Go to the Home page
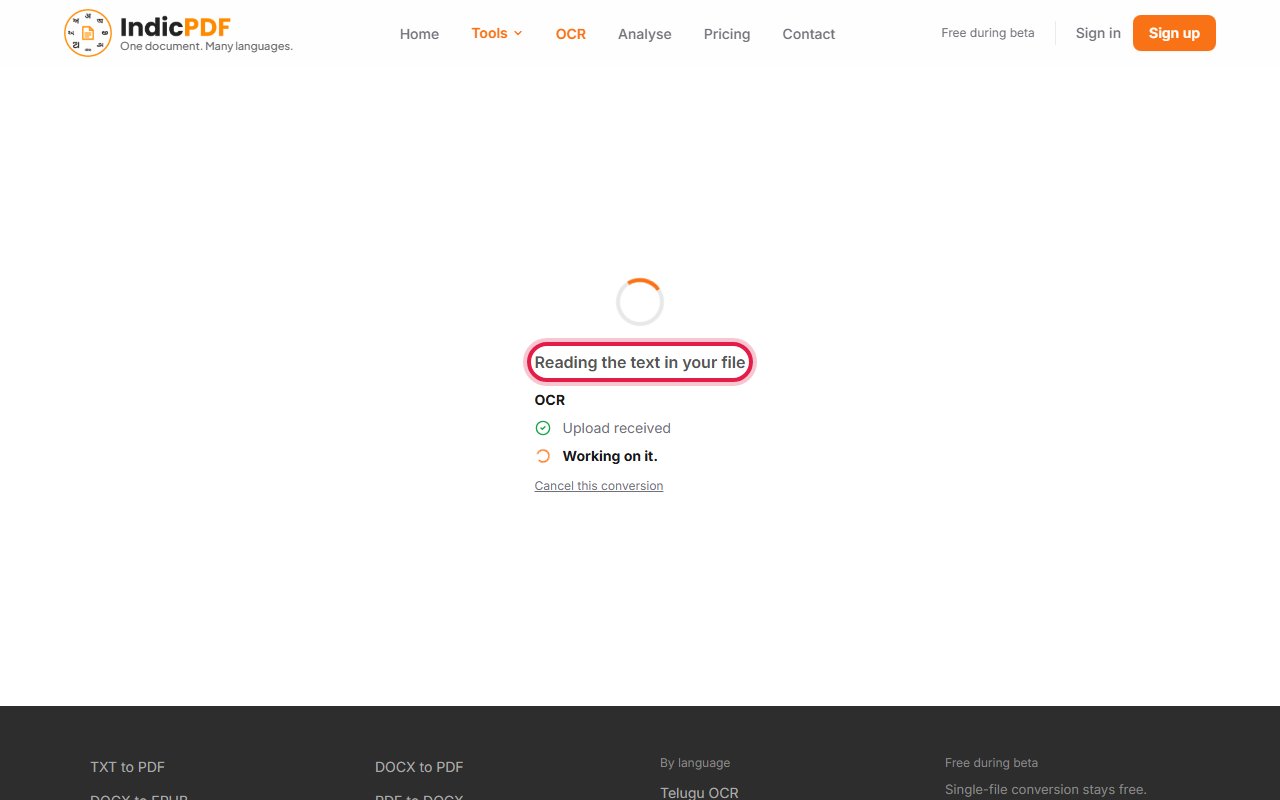The width and height of the screenshot is (1280, 800). [419, 34]
